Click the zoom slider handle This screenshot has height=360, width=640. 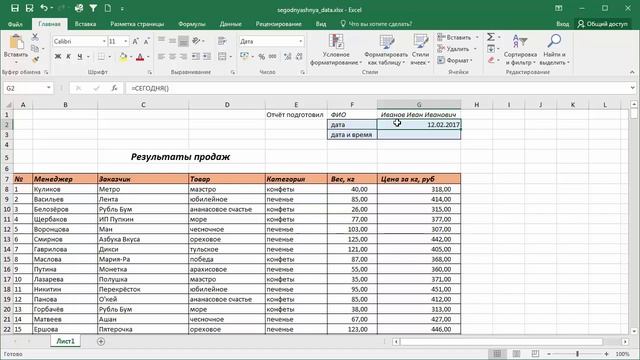[x=577, y=354]
